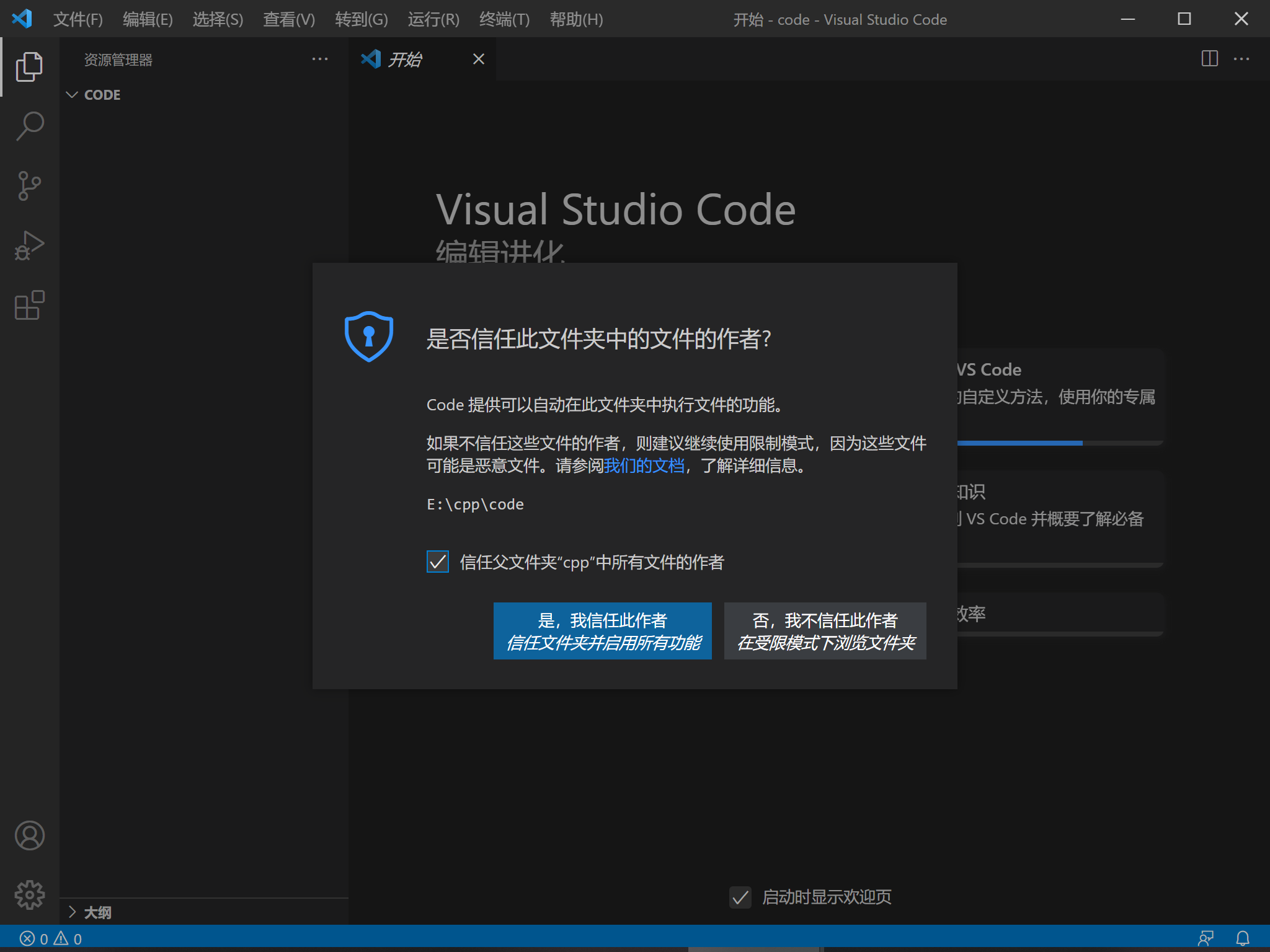Click the dialog heading about trusting authors
This screenshot has width=1270, height=952.
click(598, 338)
